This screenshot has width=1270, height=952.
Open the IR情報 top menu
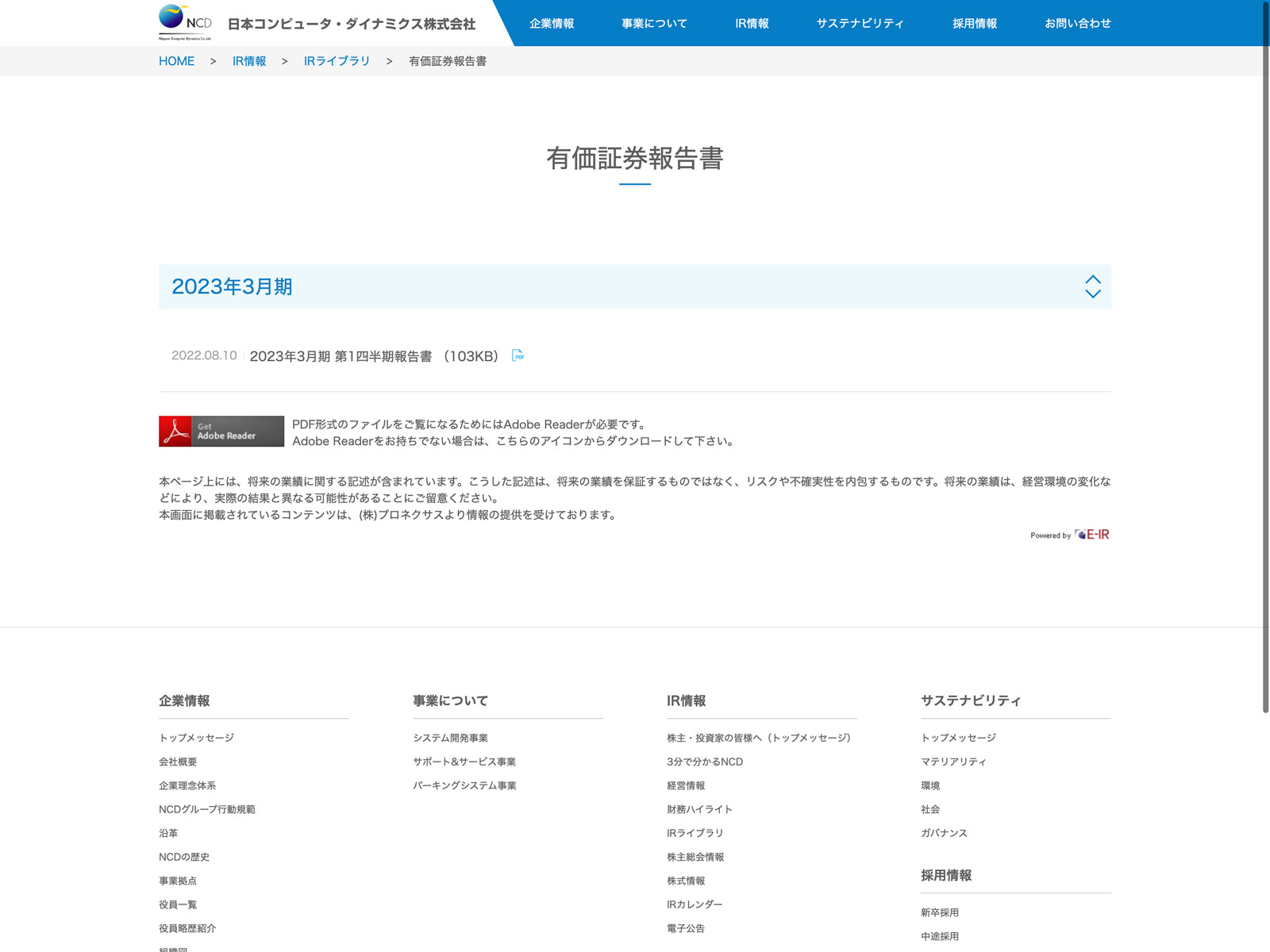[x=752, y=23]
